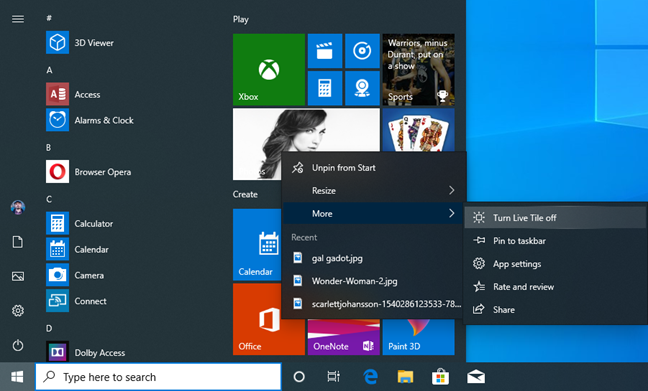Click the Type here to search box

click(x=158, y=377)
